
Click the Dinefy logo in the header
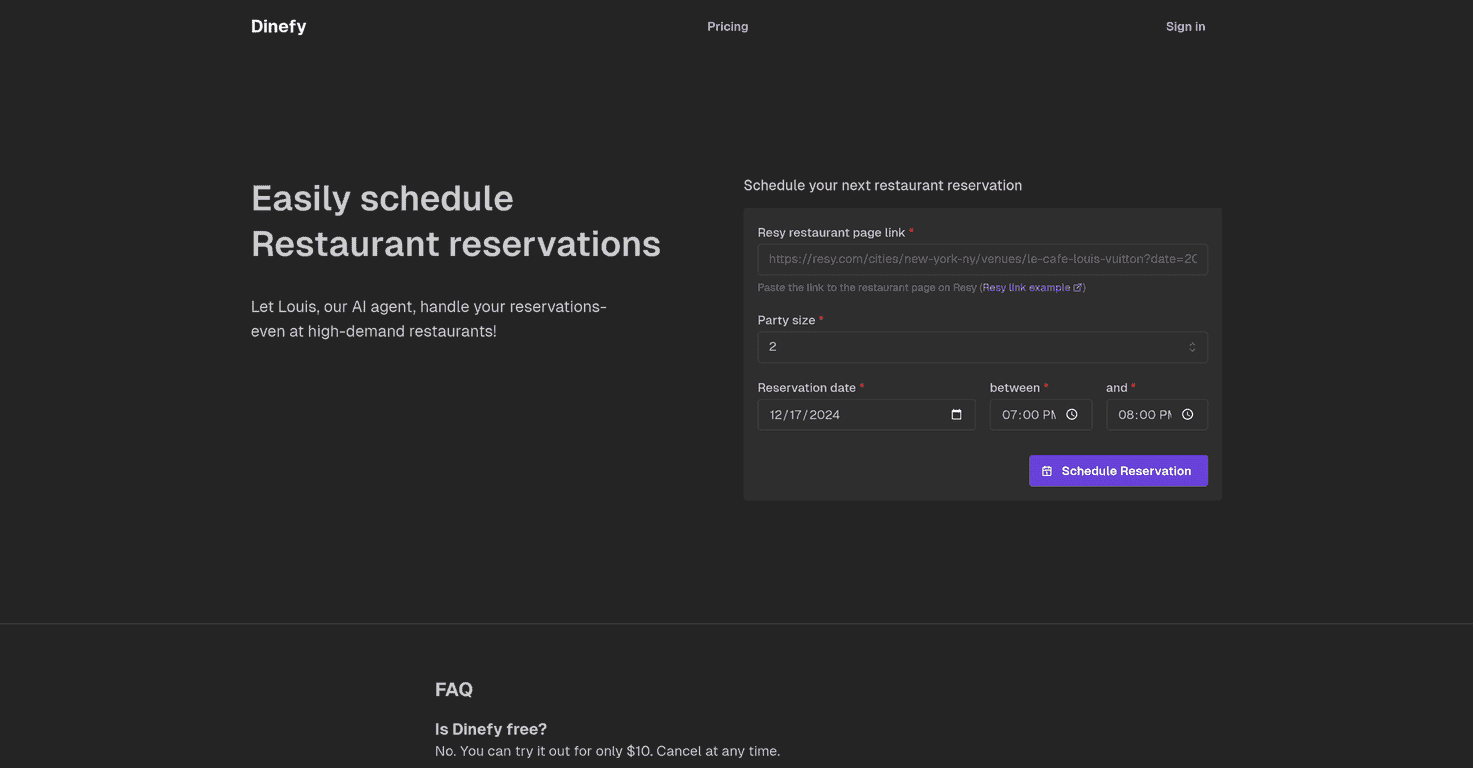pos(278,26)
